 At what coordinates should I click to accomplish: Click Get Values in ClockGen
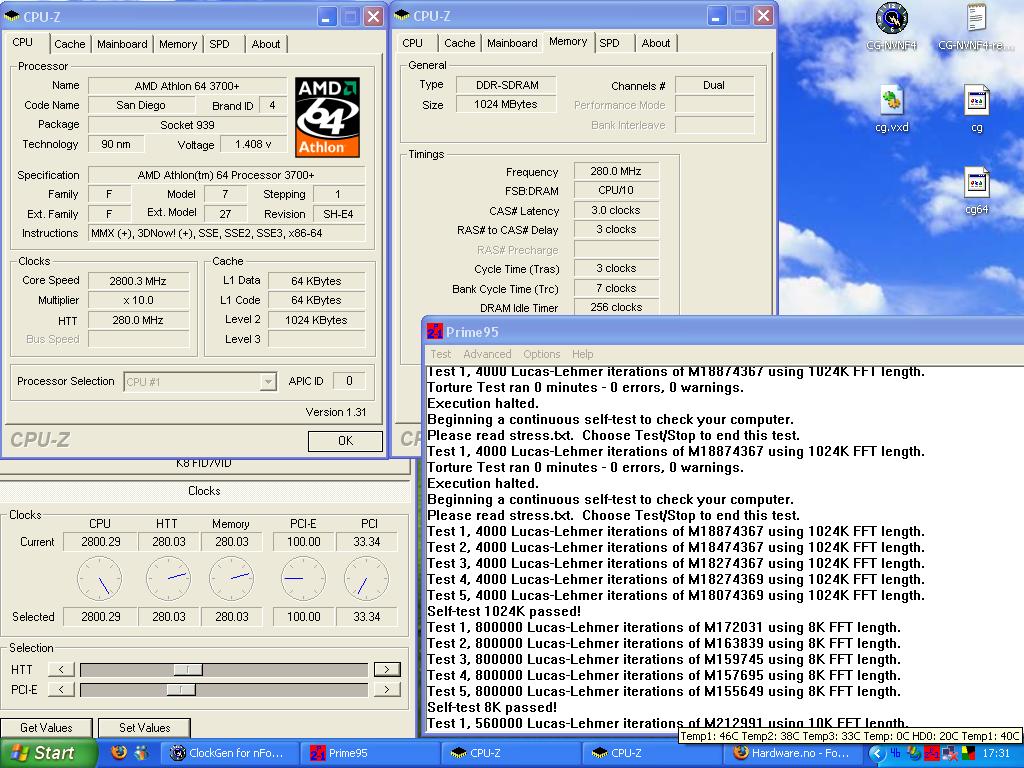click(46, 728)
